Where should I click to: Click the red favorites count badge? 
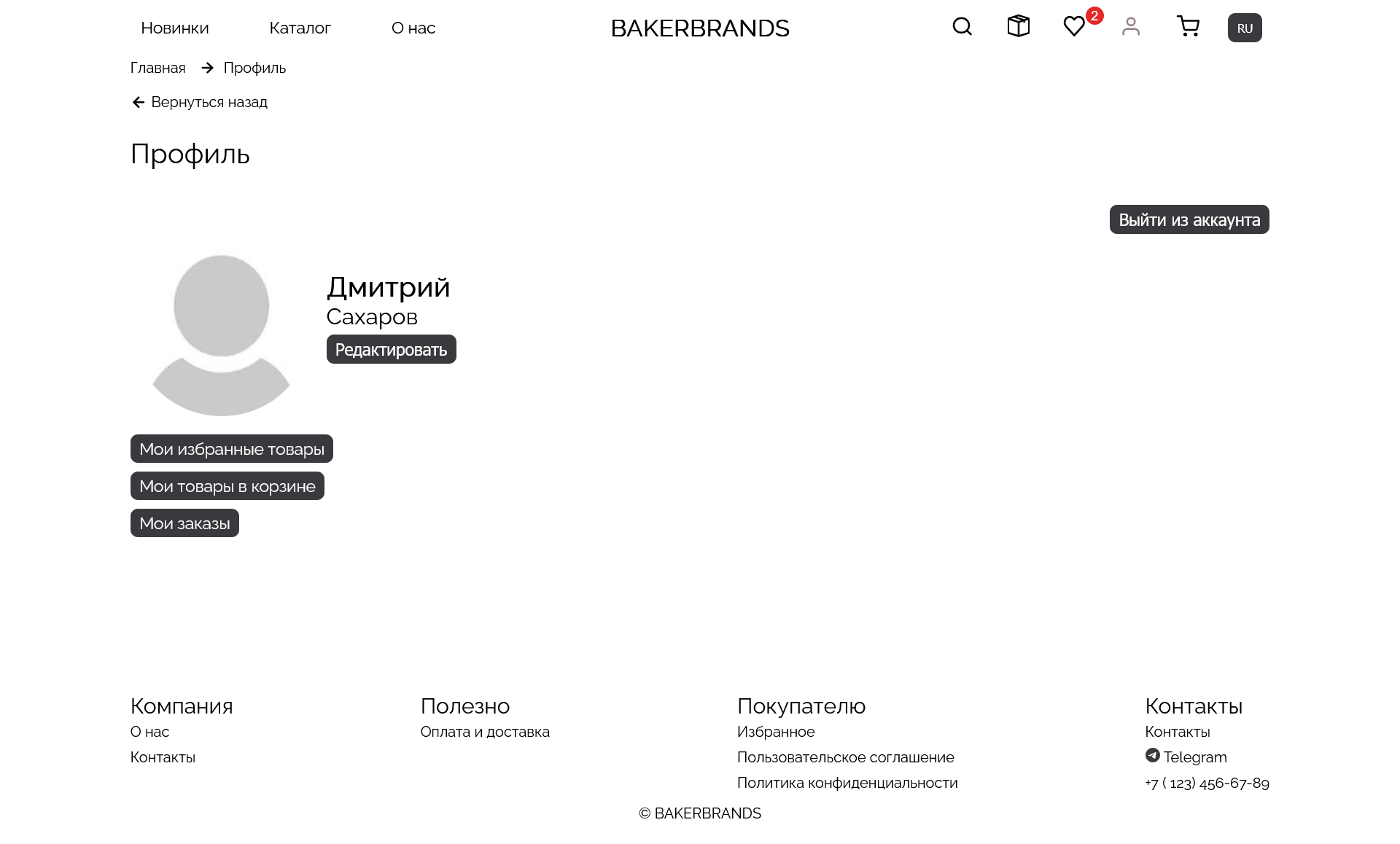point(1094,15)
